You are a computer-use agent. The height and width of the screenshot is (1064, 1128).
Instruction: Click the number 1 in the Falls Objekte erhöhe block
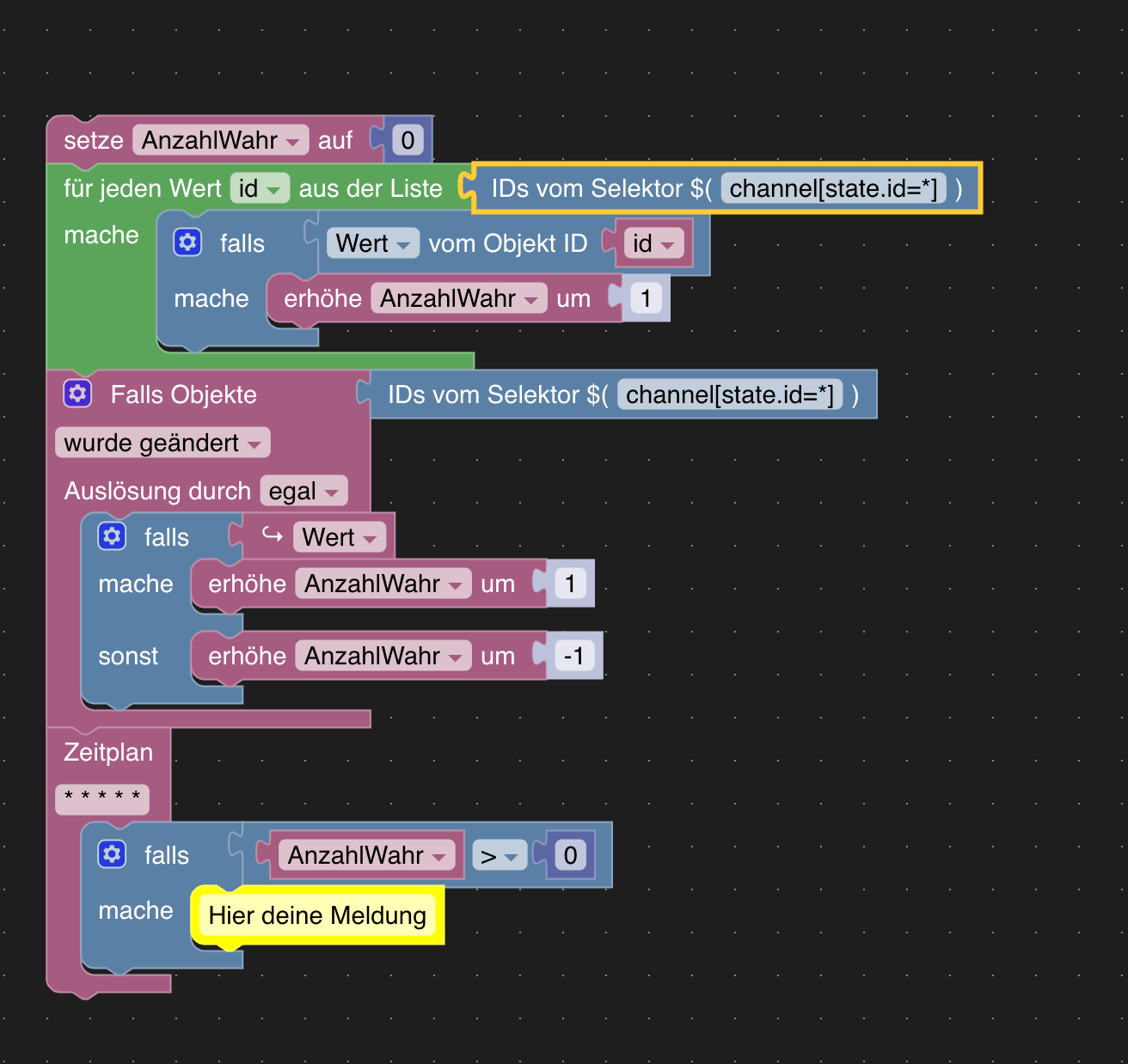tap(570, 584)
